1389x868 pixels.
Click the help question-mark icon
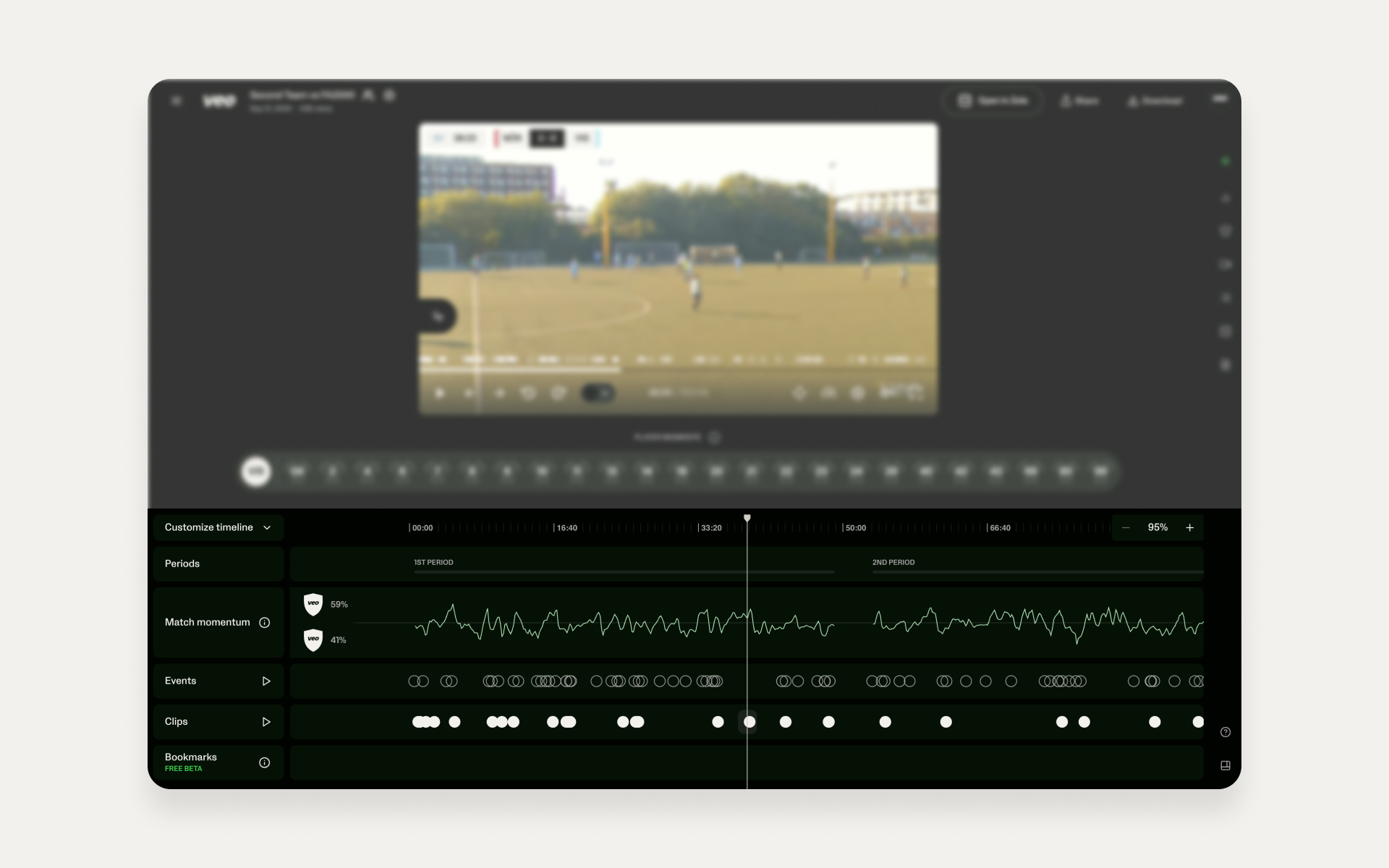pos(1226,732)
